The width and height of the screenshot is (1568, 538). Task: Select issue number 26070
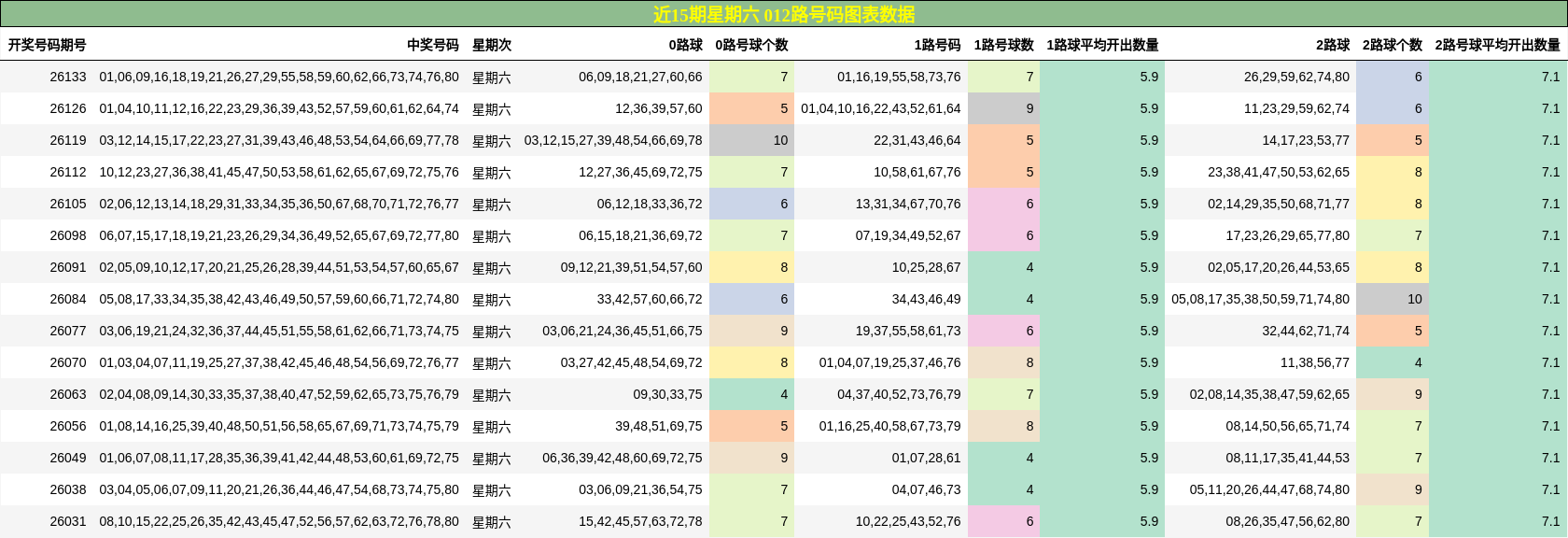68,362
